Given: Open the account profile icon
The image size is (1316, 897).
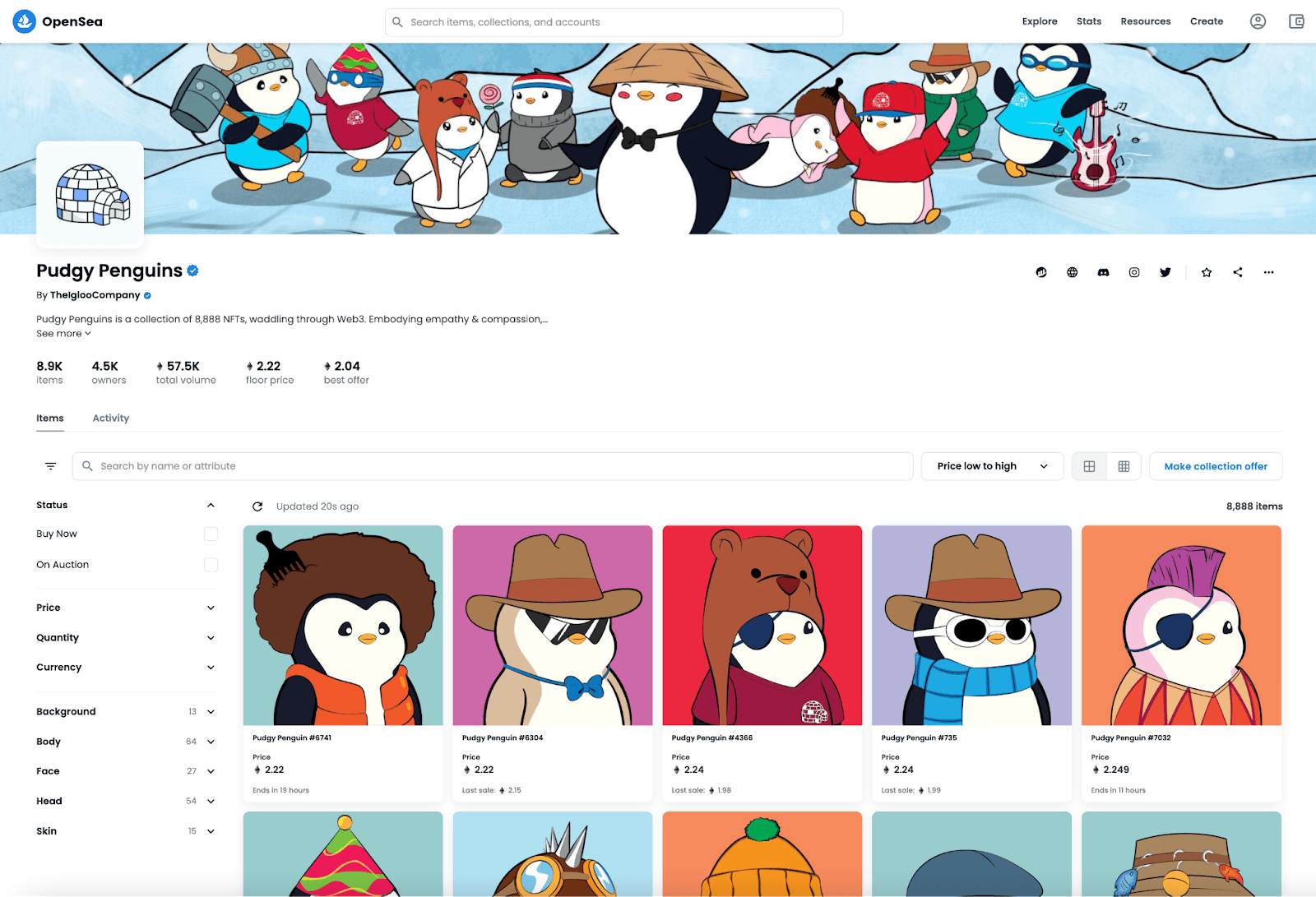Looking at the screenshot, I should 1258,21.
